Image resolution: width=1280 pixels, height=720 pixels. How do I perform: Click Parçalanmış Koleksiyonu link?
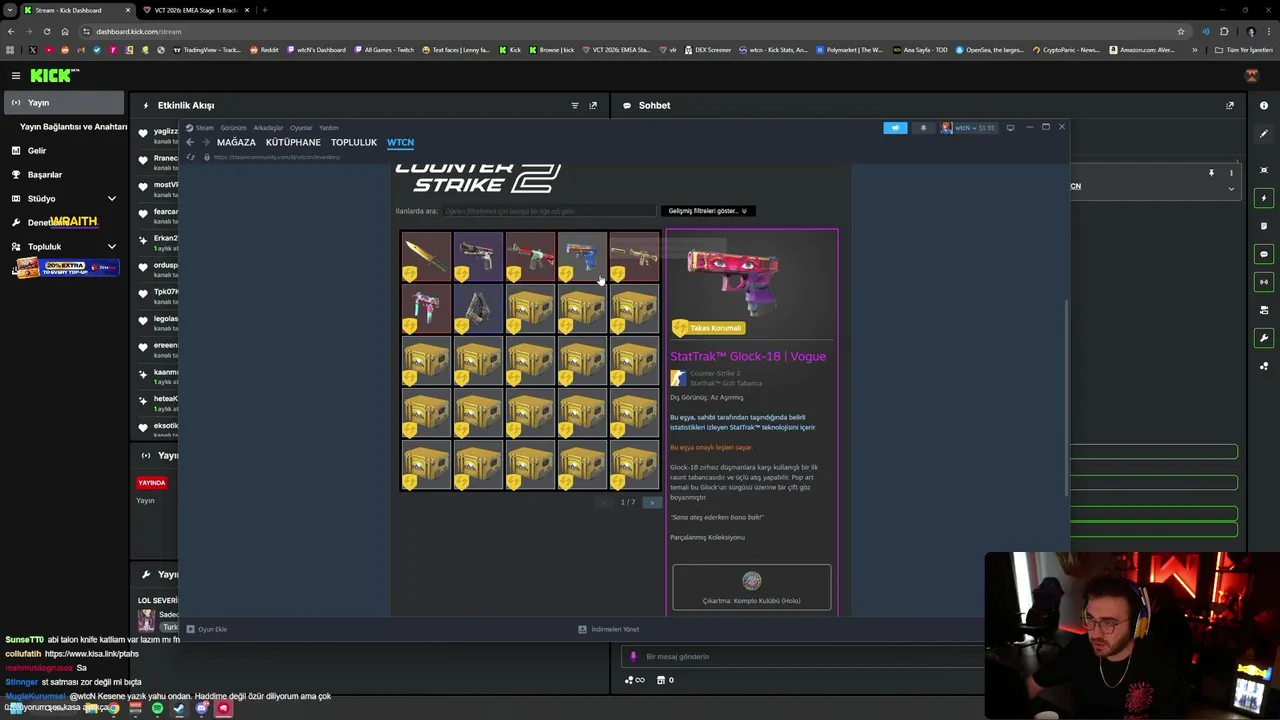tap(707, 538)
